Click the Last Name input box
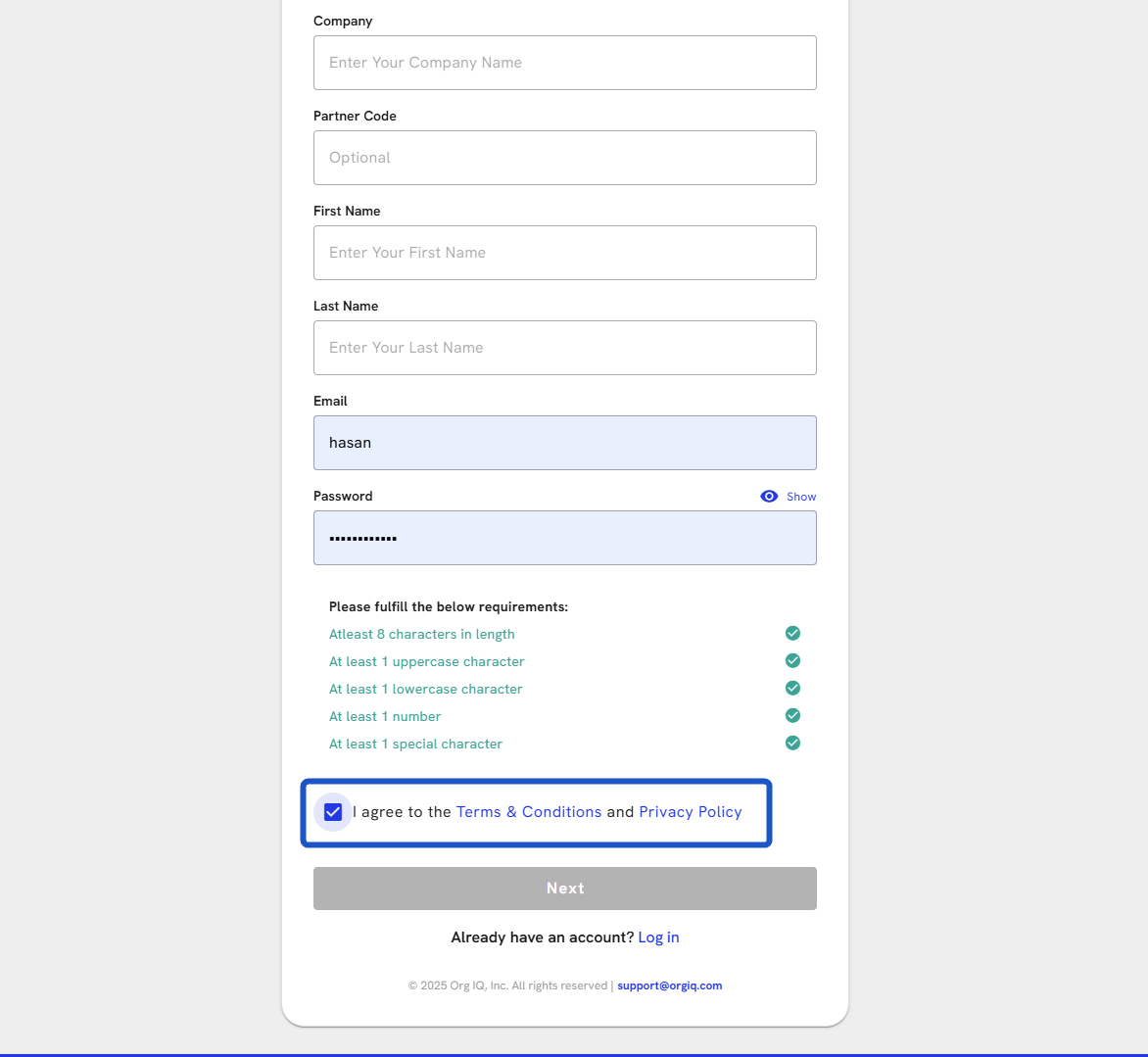This screenshot has height=1057, width=1148. click(x=564, y=348)
